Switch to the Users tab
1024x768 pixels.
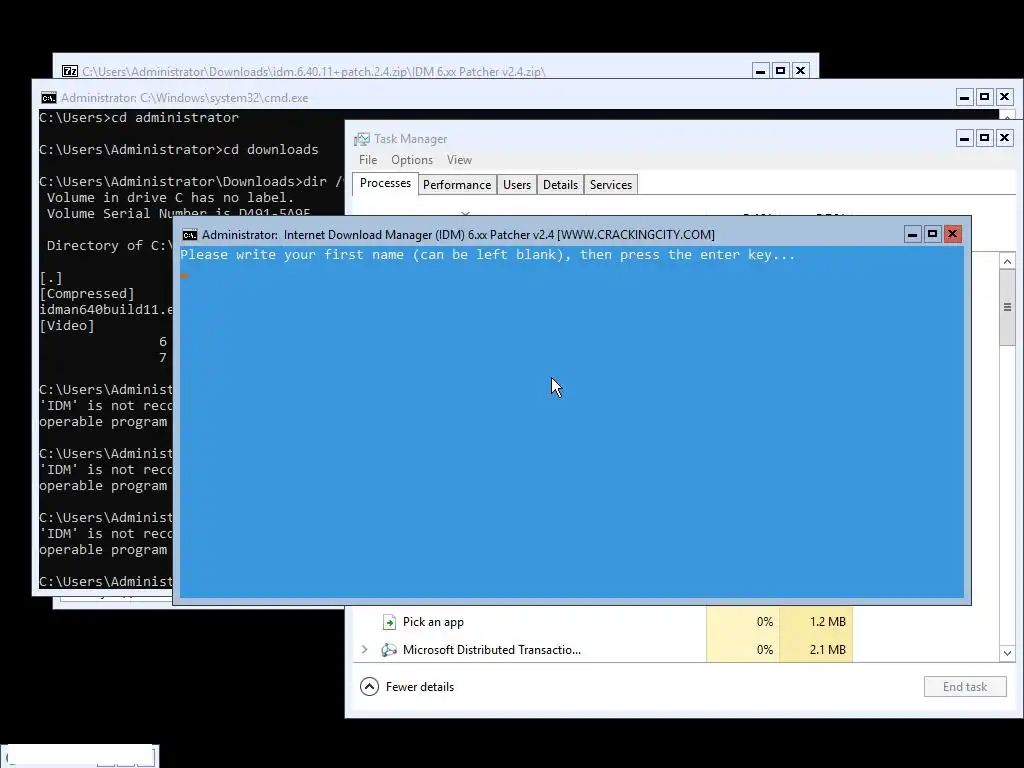[517, 185]
